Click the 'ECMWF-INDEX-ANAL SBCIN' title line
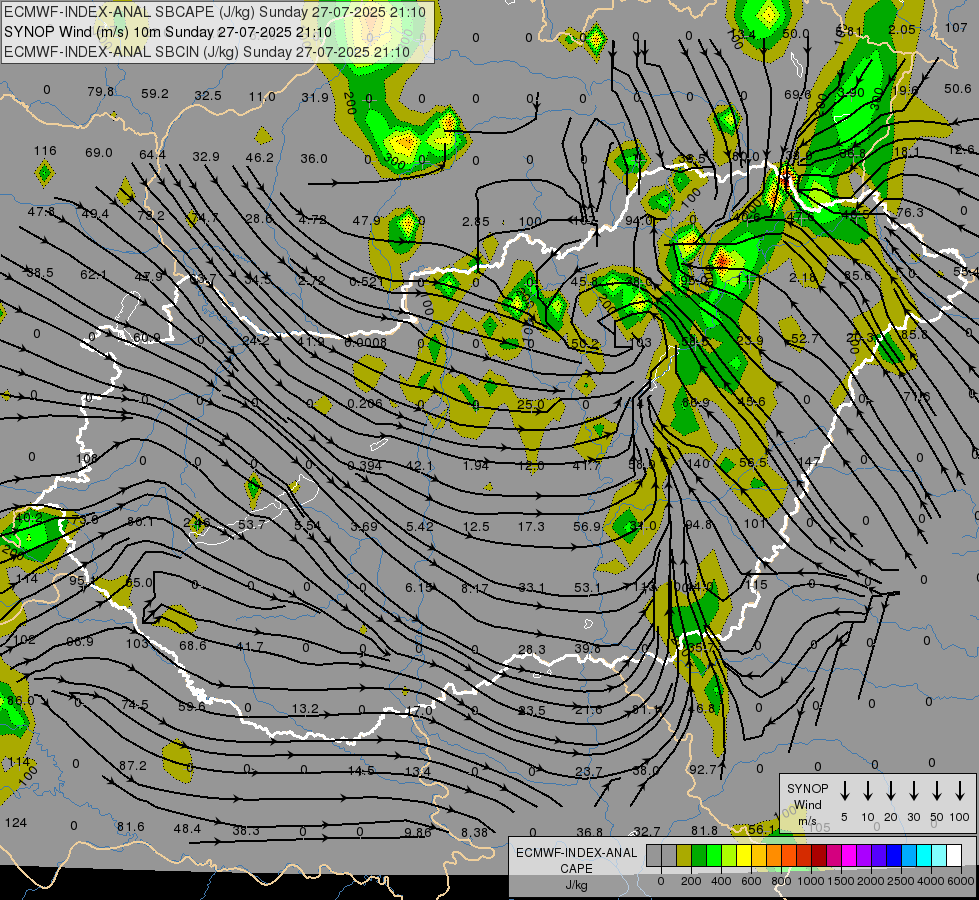This screenshot has height=900, width=979. pos(207,52)
